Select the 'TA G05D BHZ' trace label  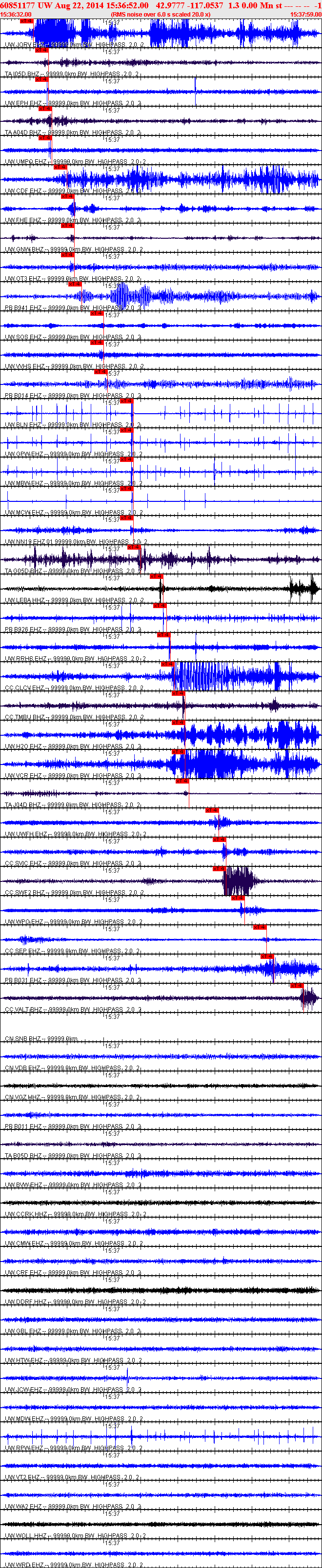coord(73,571)
